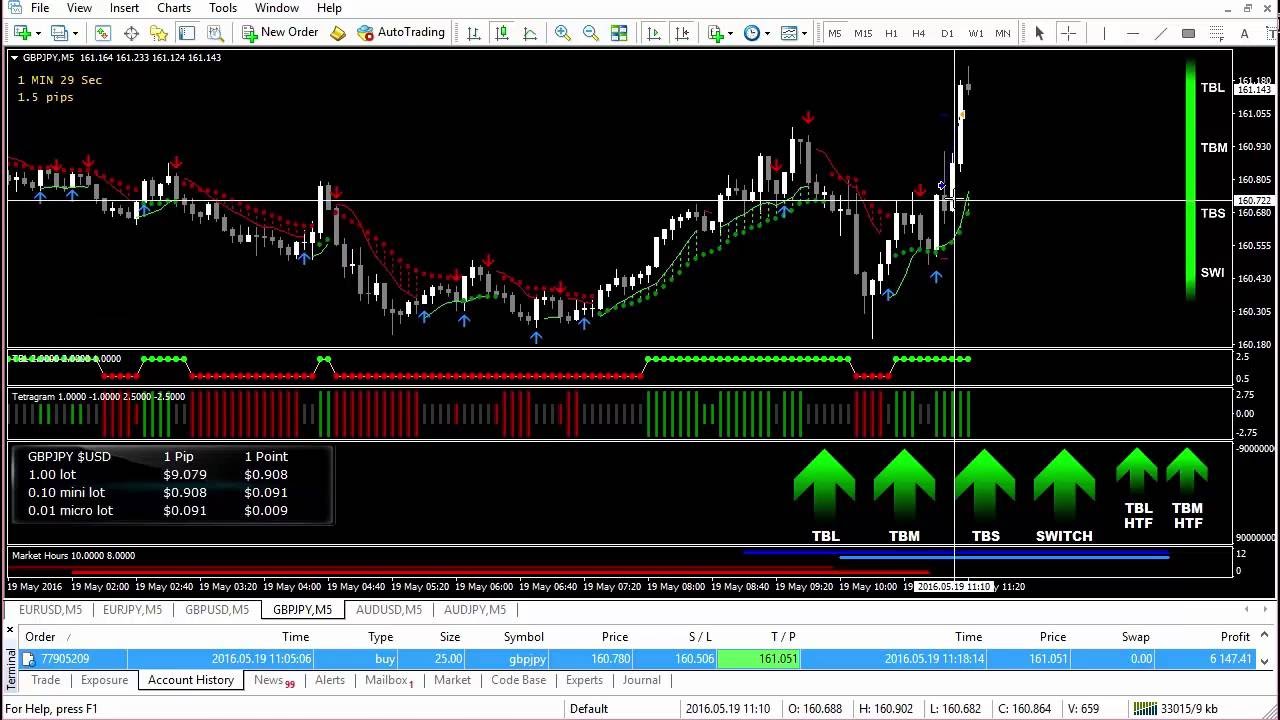Click the New Order button
Image resolution: width=1280 pixels, height=720 pixels.
(x=280, y=33)
